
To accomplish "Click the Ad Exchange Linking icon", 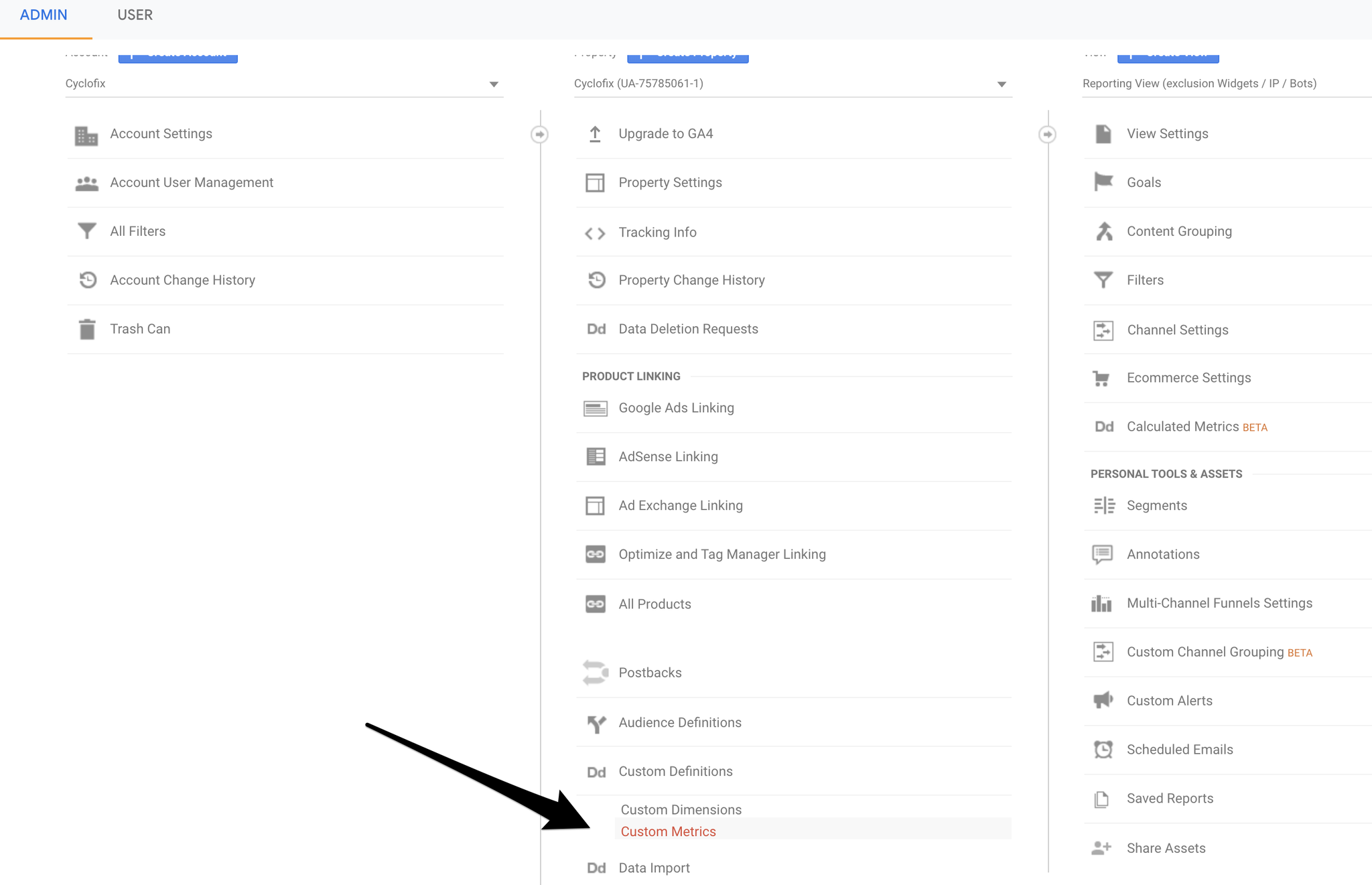I will (x=595, y=506).
